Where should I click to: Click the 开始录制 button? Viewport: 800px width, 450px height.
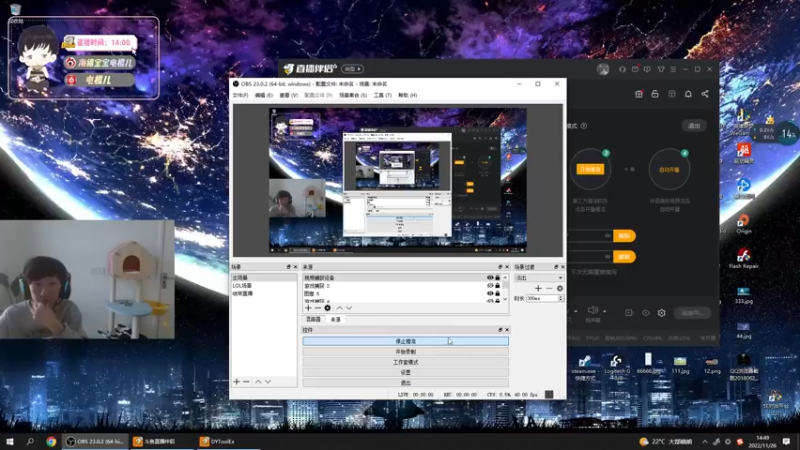click(405, 351)
